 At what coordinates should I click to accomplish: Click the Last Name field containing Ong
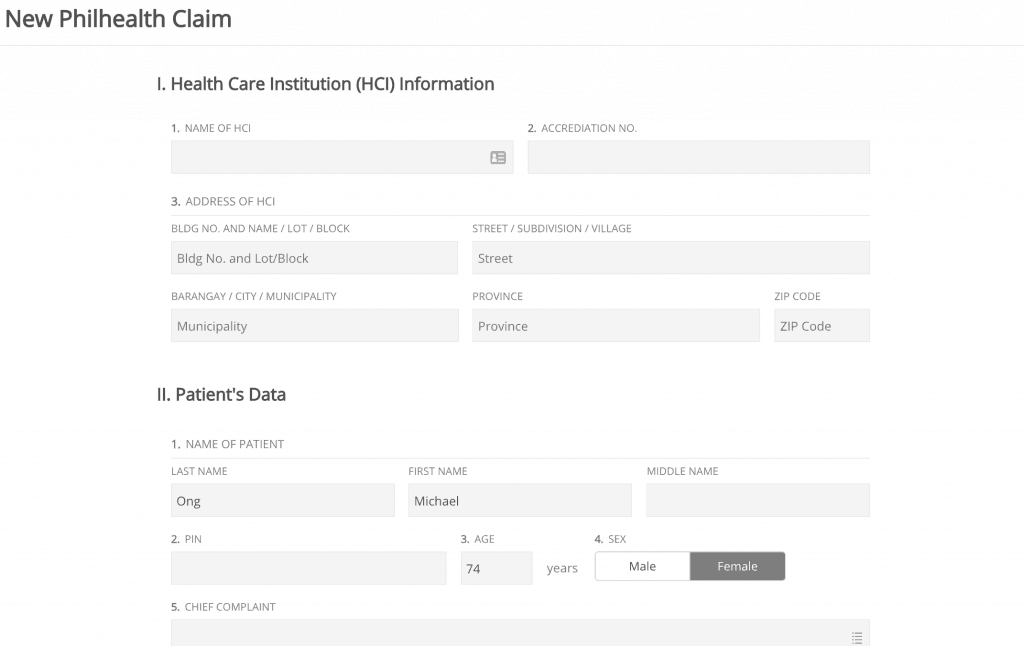283,501
